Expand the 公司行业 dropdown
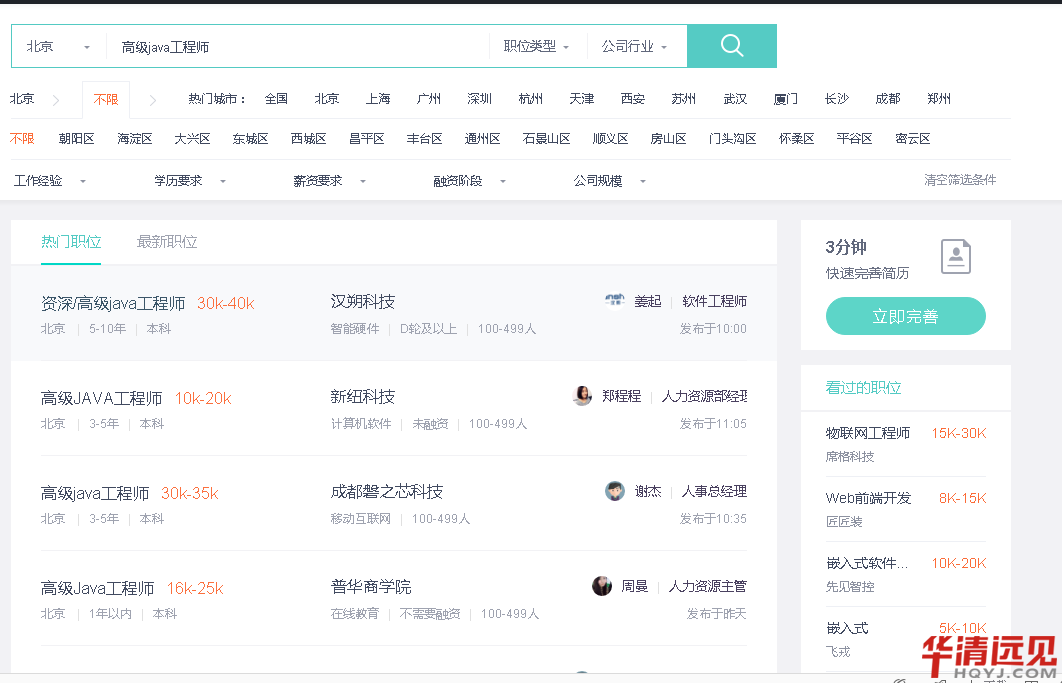The height and width of the screenshot is (683, 1062). [635, 46]
